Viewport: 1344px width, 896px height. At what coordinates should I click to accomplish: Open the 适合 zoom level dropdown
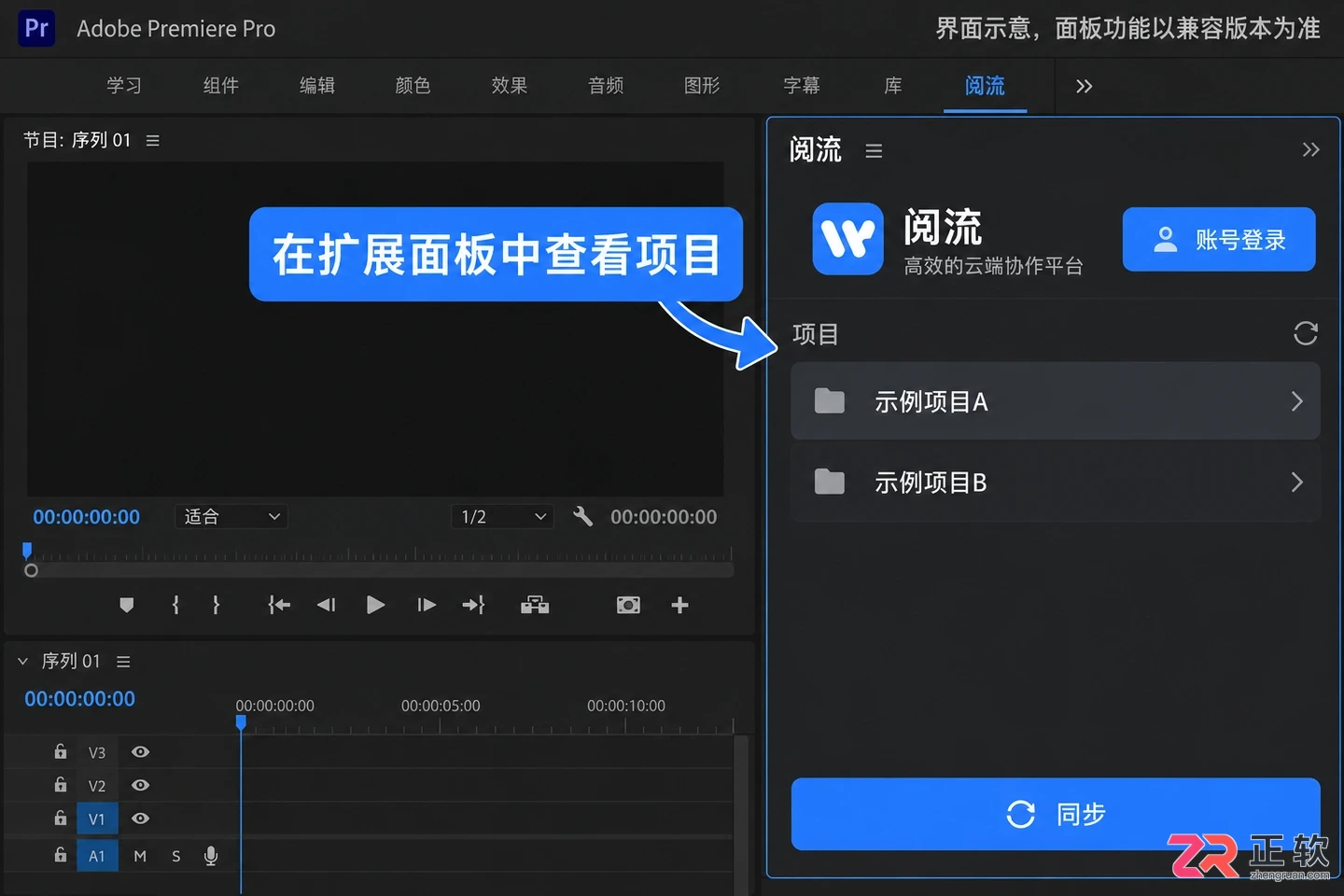(231, 516)
